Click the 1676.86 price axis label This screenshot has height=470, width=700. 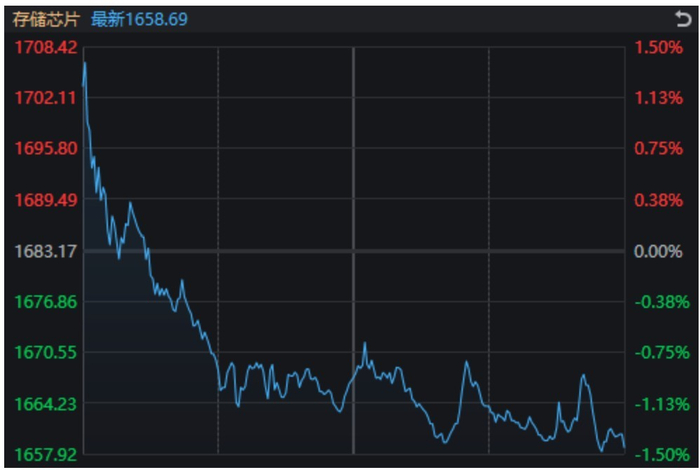(x=46, y=302)
